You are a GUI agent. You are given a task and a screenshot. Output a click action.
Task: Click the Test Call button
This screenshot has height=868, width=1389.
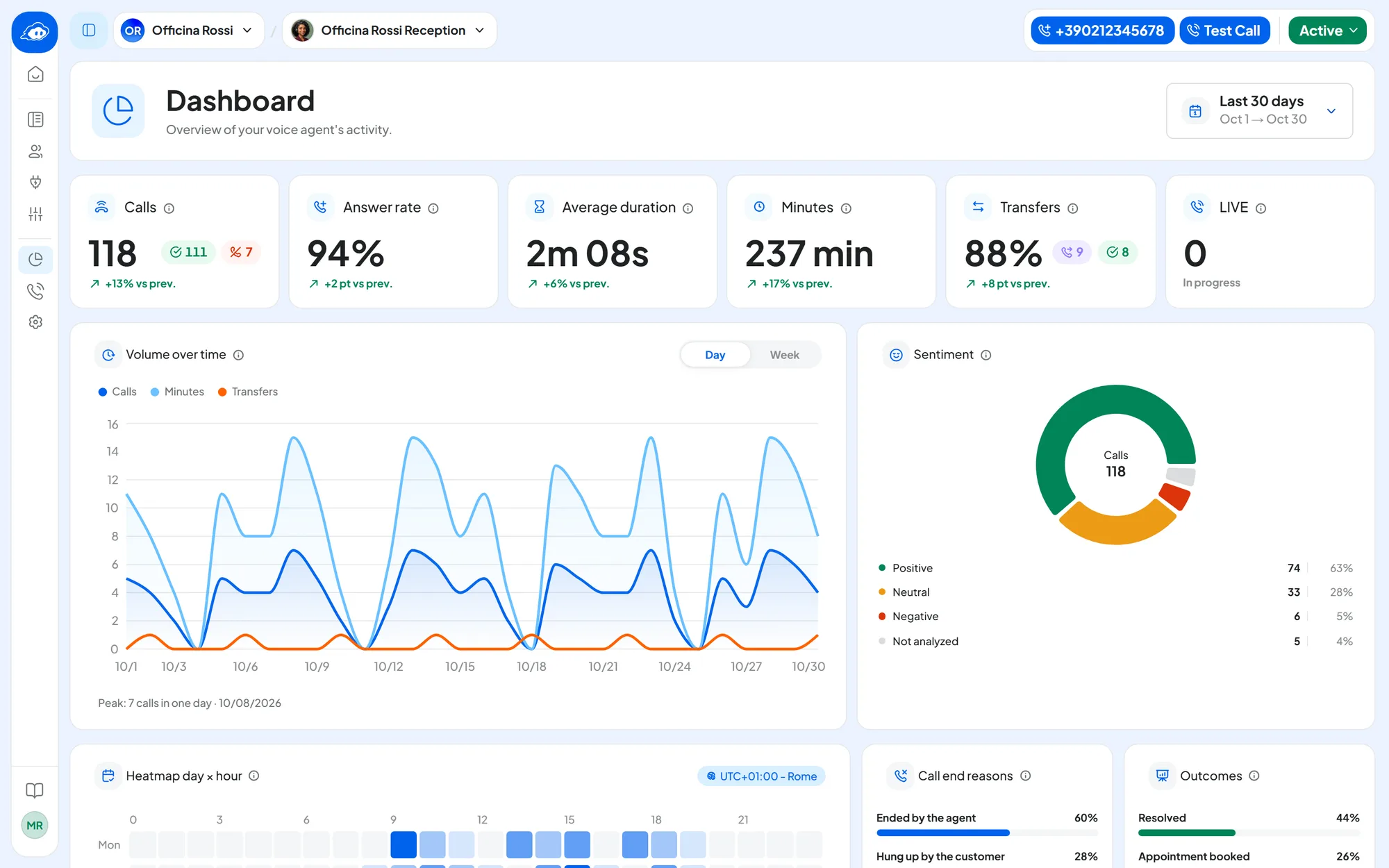tap(1224, 31)
